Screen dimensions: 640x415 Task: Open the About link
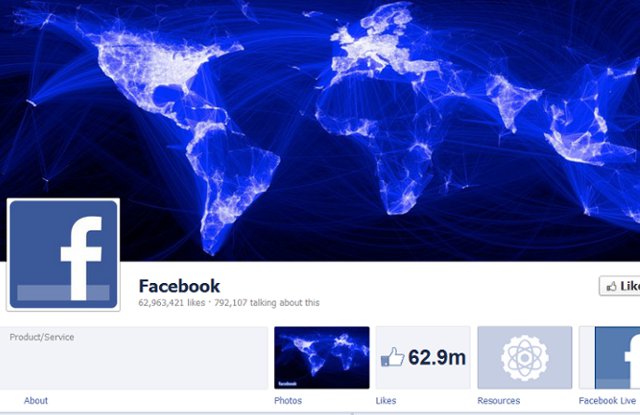pos(36,401)
